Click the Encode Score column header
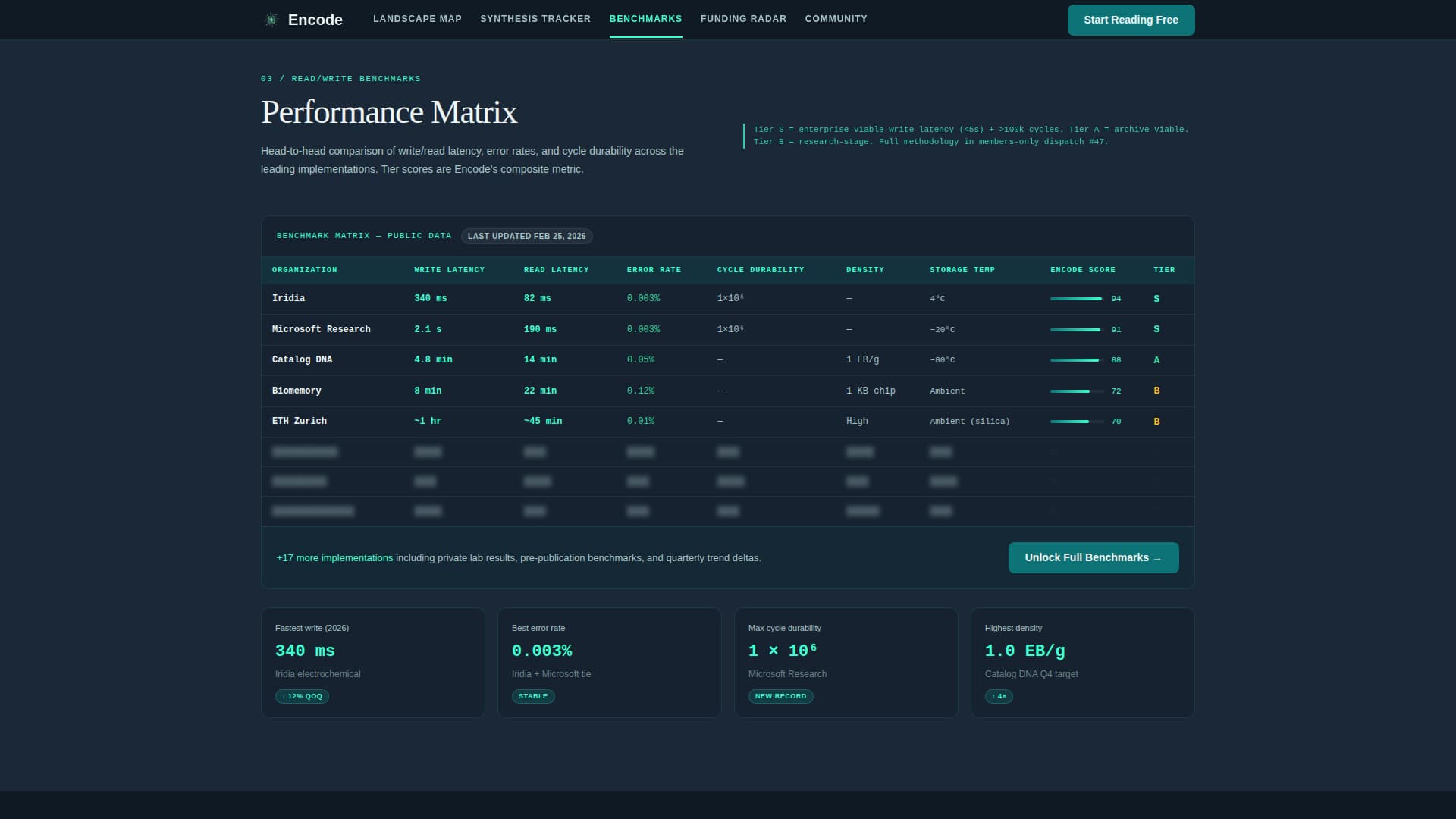The image size is (1456, 819). 1083,270
